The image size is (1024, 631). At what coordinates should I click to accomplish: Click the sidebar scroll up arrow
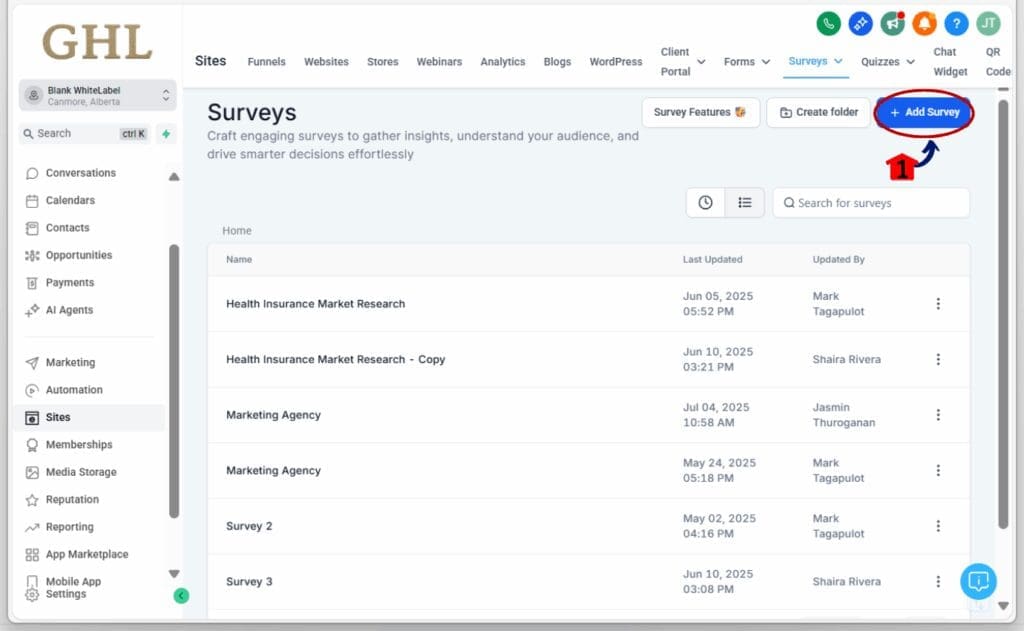(x=174, y=176)
